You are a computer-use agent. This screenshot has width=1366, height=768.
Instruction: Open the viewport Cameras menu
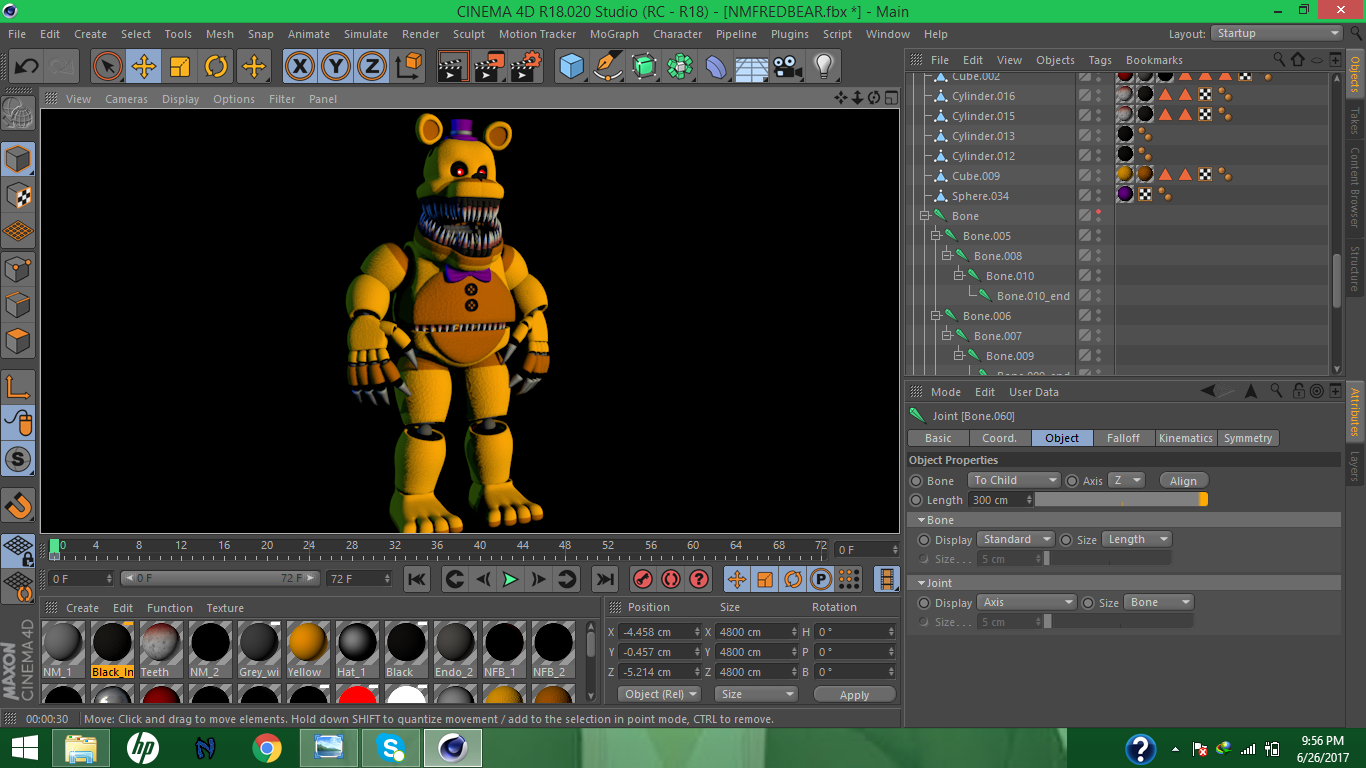126,99
